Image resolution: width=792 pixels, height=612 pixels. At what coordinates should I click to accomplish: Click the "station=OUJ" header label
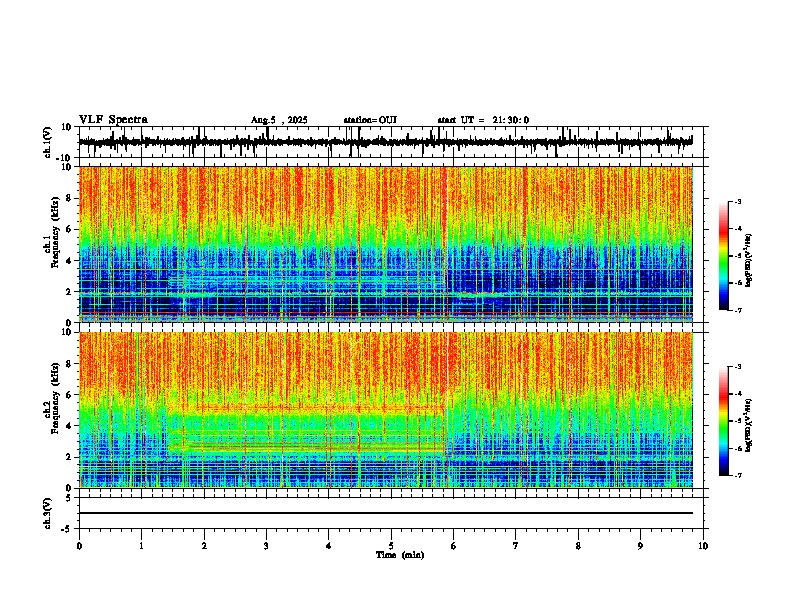coord(370,120)
